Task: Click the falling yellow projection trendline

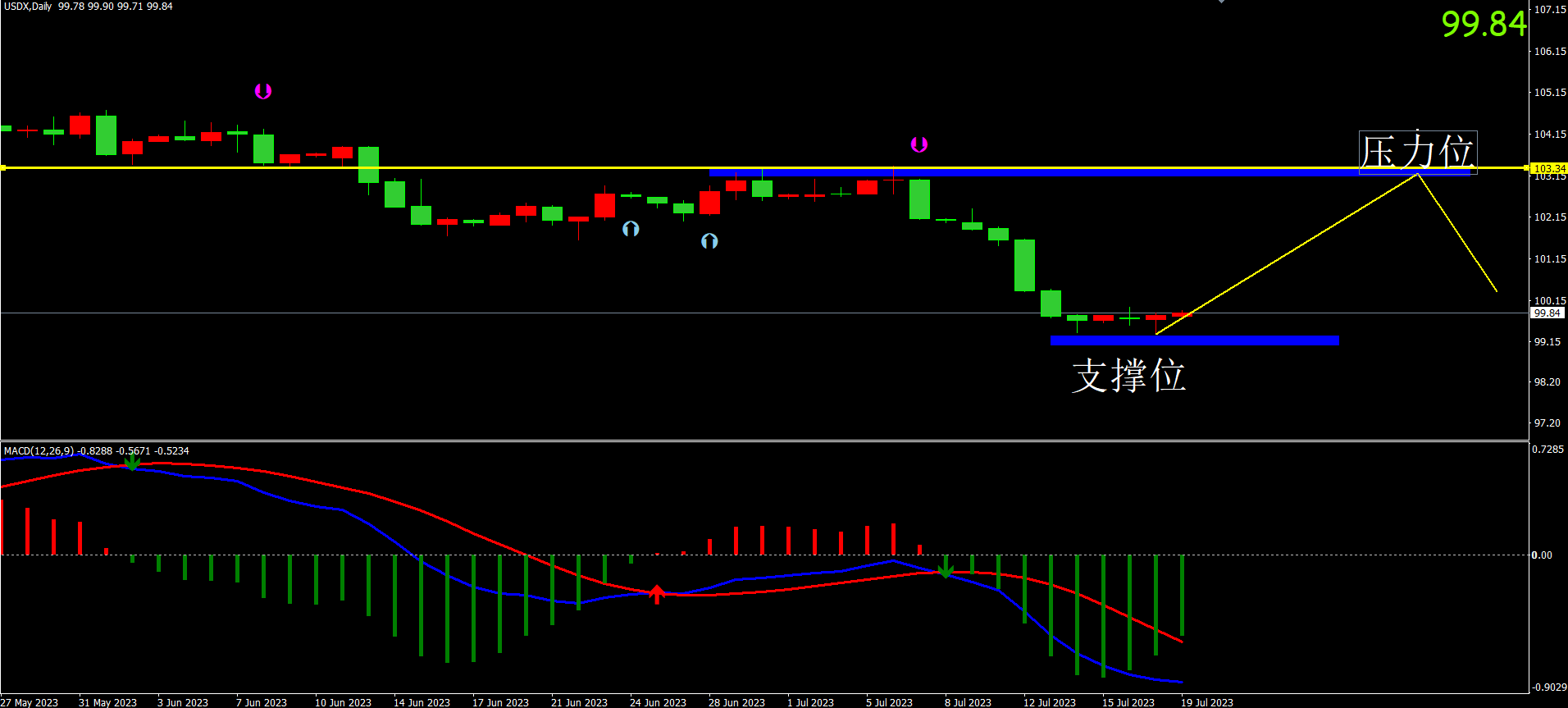Action: (x=1458, y=234)
